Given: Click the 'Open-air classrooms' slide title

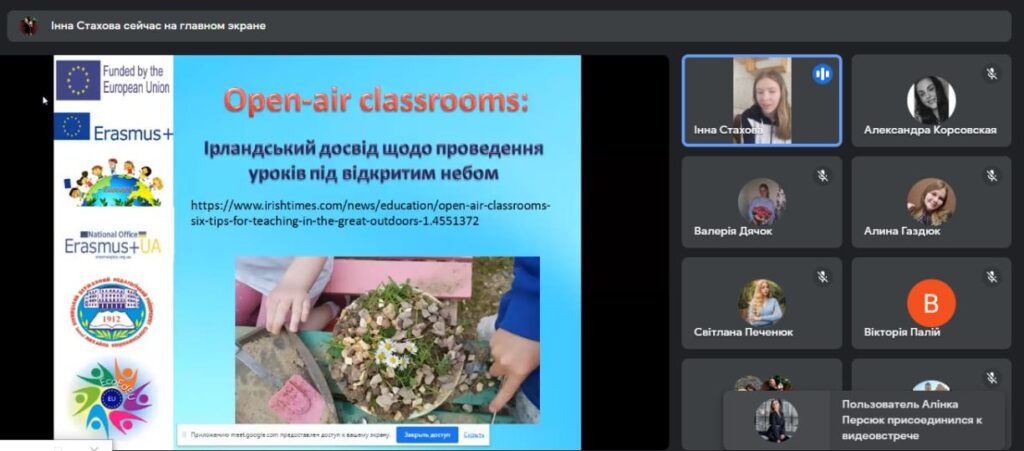Looking at the screenshot, I should click(x=376, y=101).
